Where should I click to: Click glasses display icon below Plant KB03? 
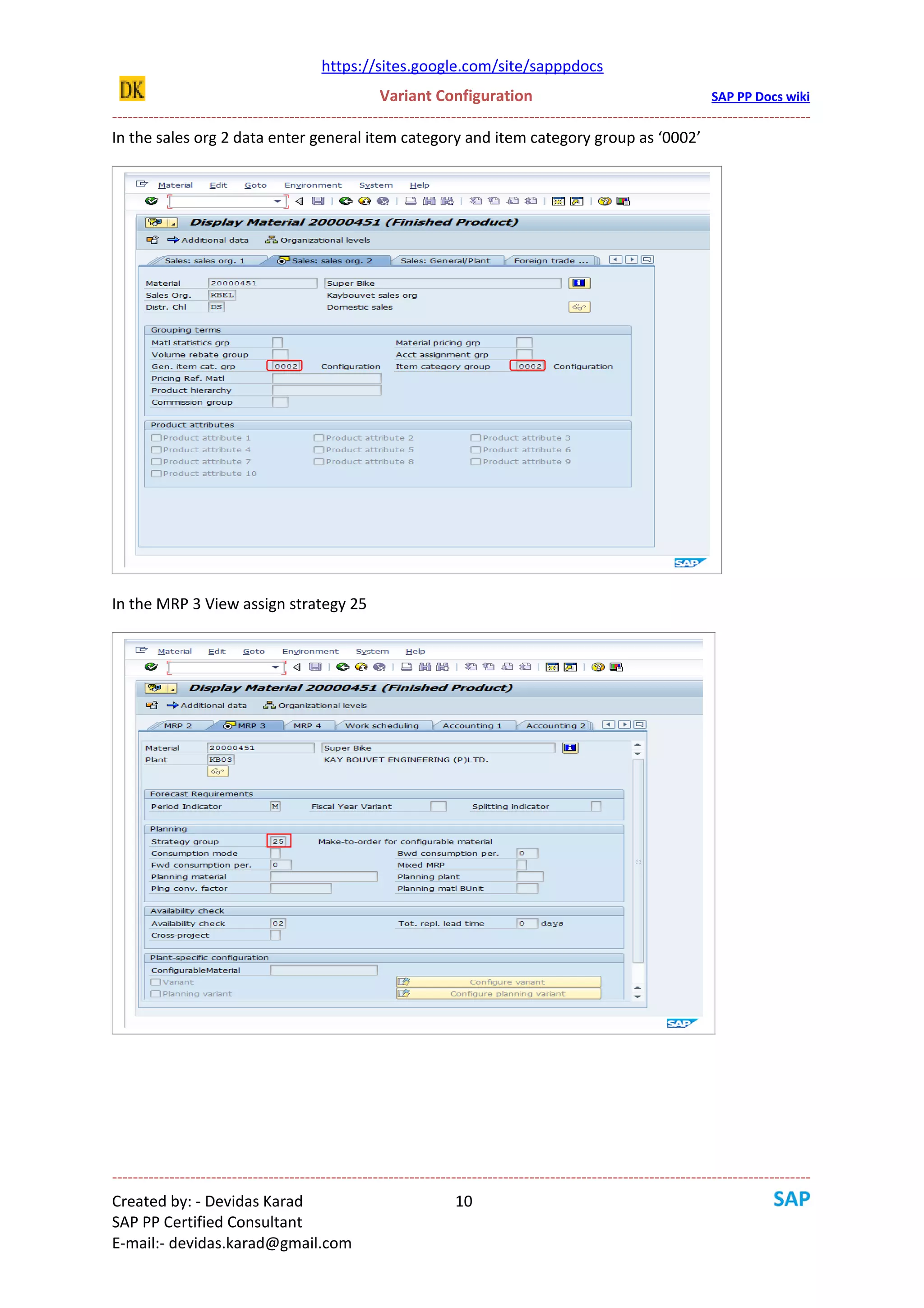tap(217, 771)
